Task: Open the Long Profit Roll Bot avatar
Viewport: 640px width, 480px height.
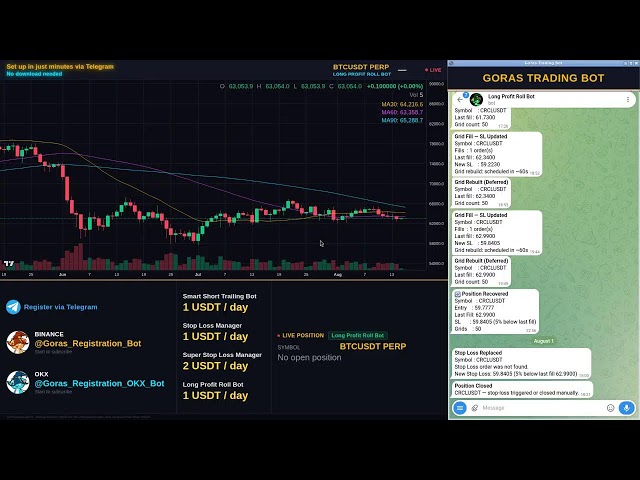Action: (476, 99)
